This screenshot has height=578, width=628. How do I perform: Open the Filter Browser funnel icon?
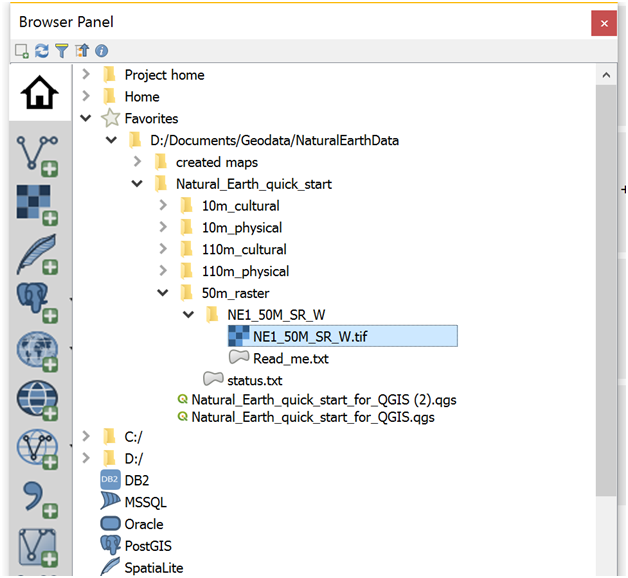[x=61, y=50]
